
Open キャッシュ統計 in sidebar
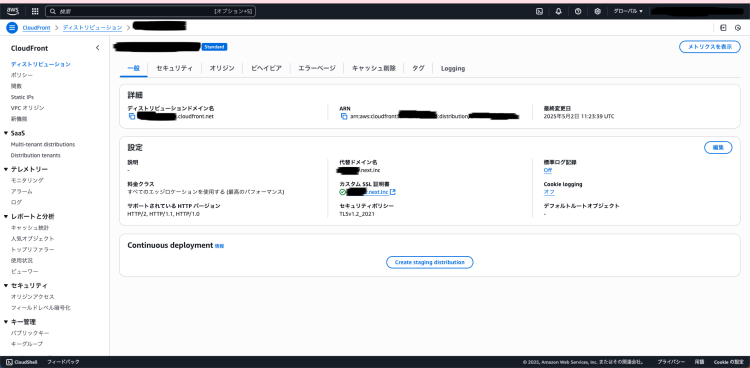pos(30,228)
